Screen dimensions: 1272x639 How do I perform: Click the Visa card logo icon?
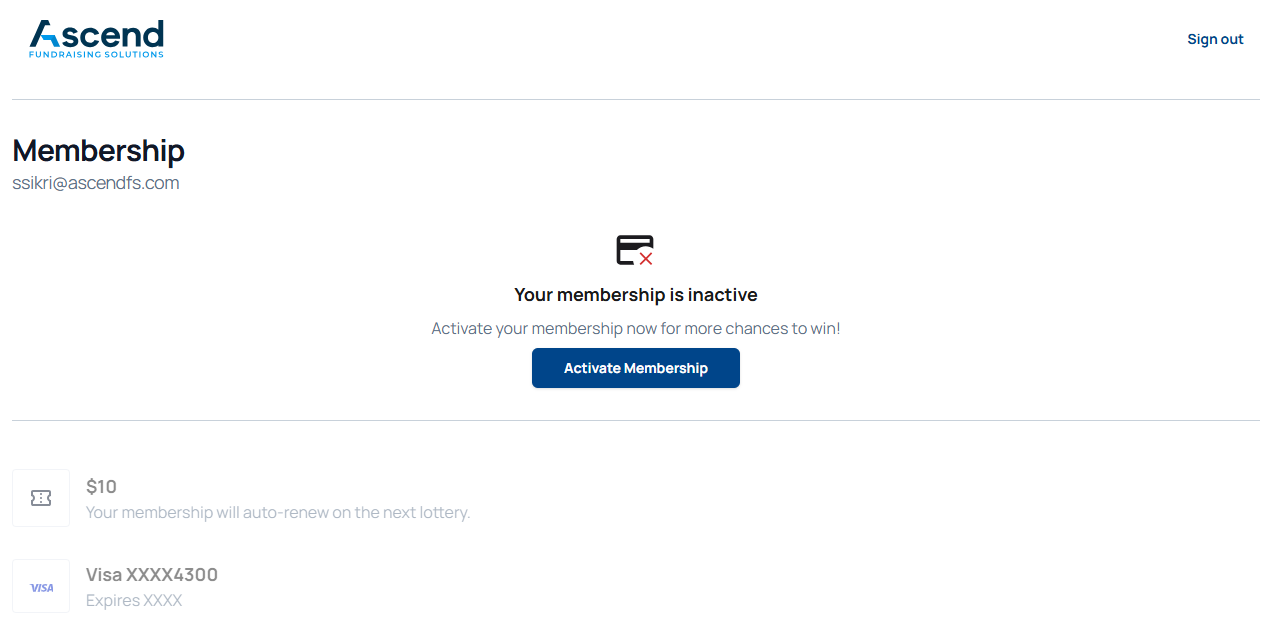(x=41, y=587)
